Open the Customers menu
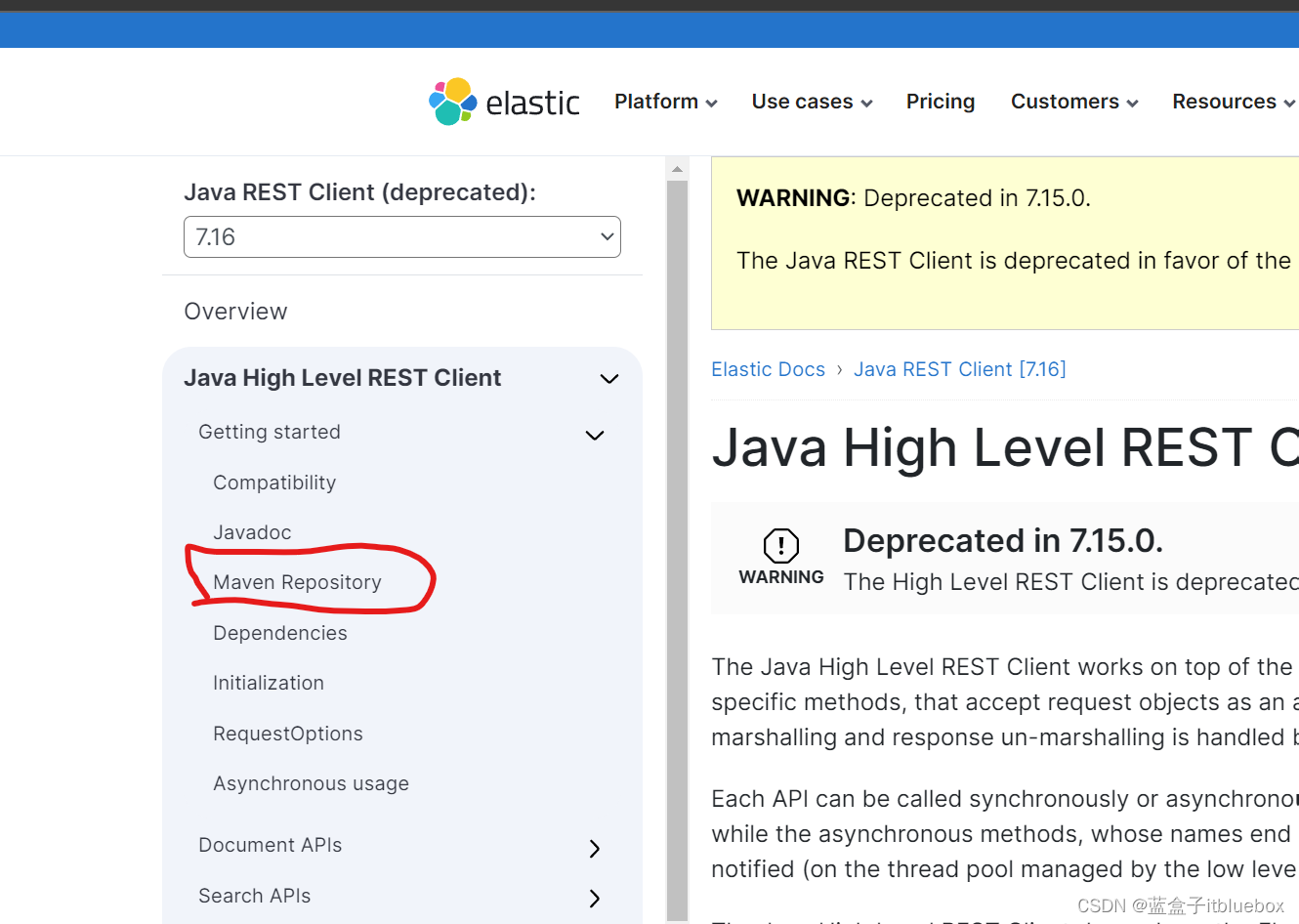The width and height of the screenshot is (1299, 924). [1074, 102]
